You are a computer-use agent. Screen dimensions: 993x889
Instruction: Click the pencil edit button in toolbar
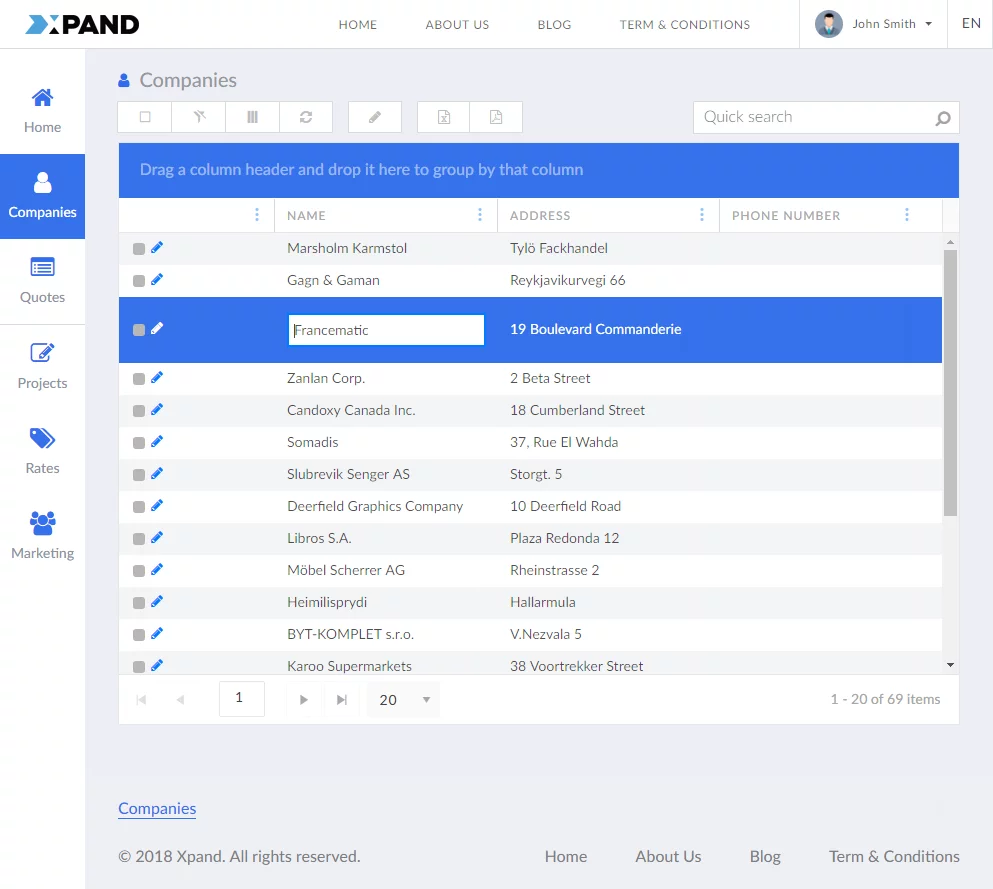375,117
